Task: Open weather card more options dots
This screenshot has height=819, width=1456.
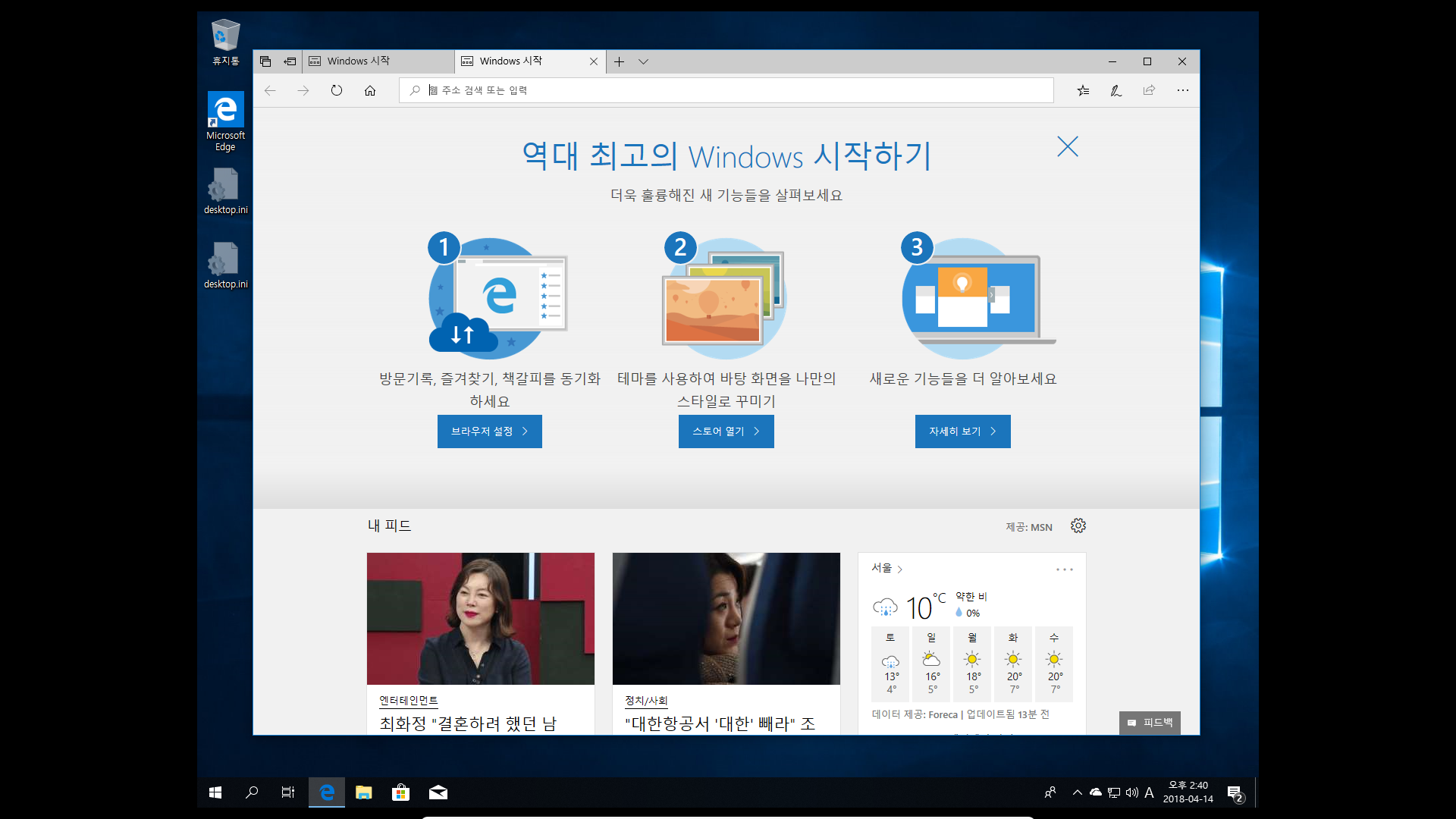Action: coord(1065,569)
